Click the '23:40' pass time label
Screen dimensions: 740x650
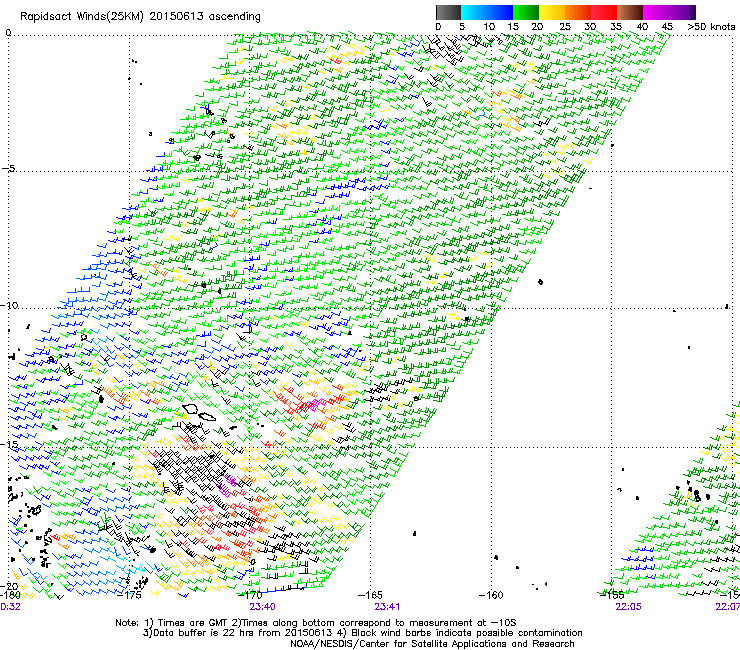[x=262, y=607]
